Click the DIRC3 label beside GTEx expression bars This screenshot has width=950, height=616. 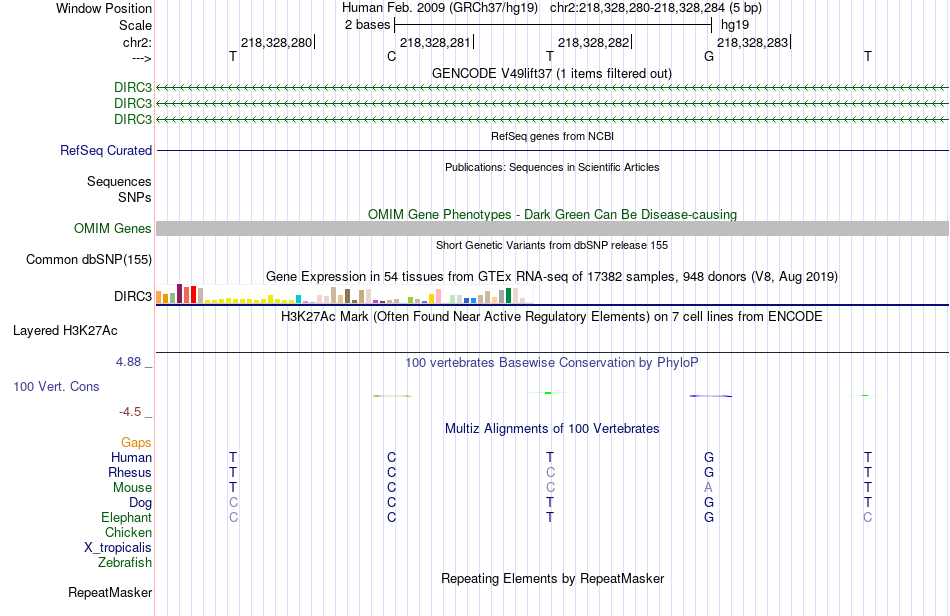coord(133,296)
